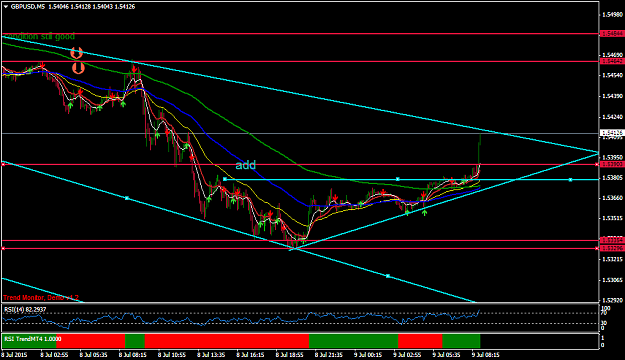Image resolution: width=625 pixels, height=360 pixels.
Task: Click the GBPUSD,M5 chart title
Action: [28, 7]
